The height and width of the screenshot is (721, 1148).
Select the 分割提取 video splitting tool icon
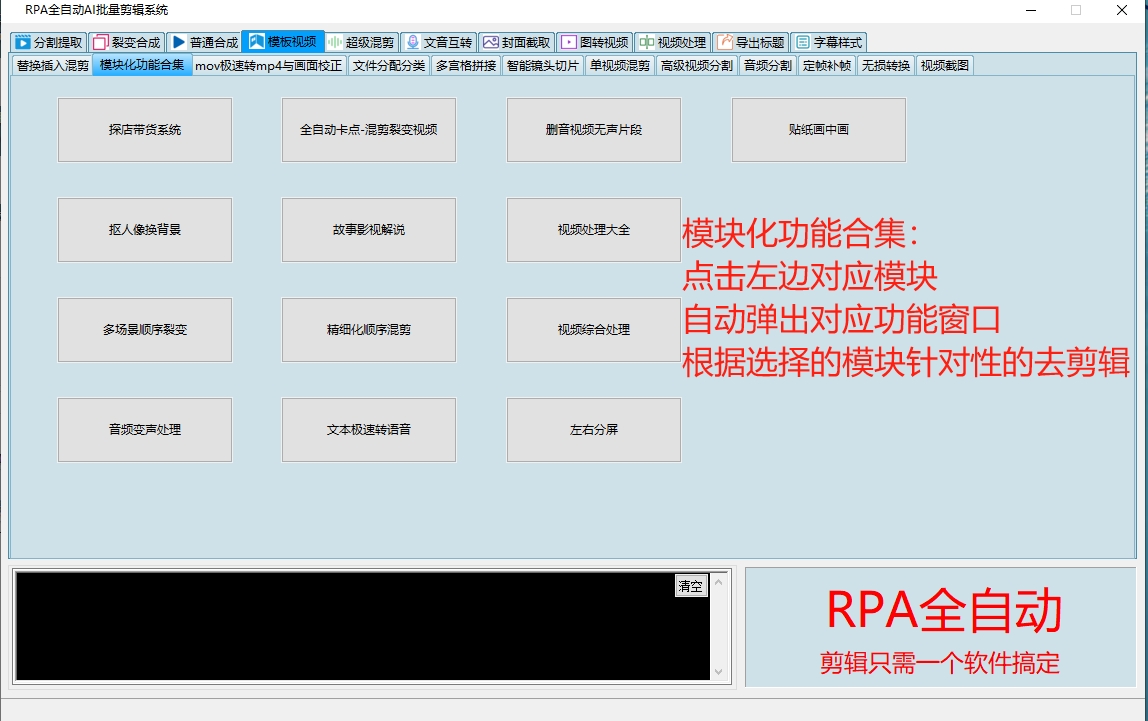tap(20, 42)
